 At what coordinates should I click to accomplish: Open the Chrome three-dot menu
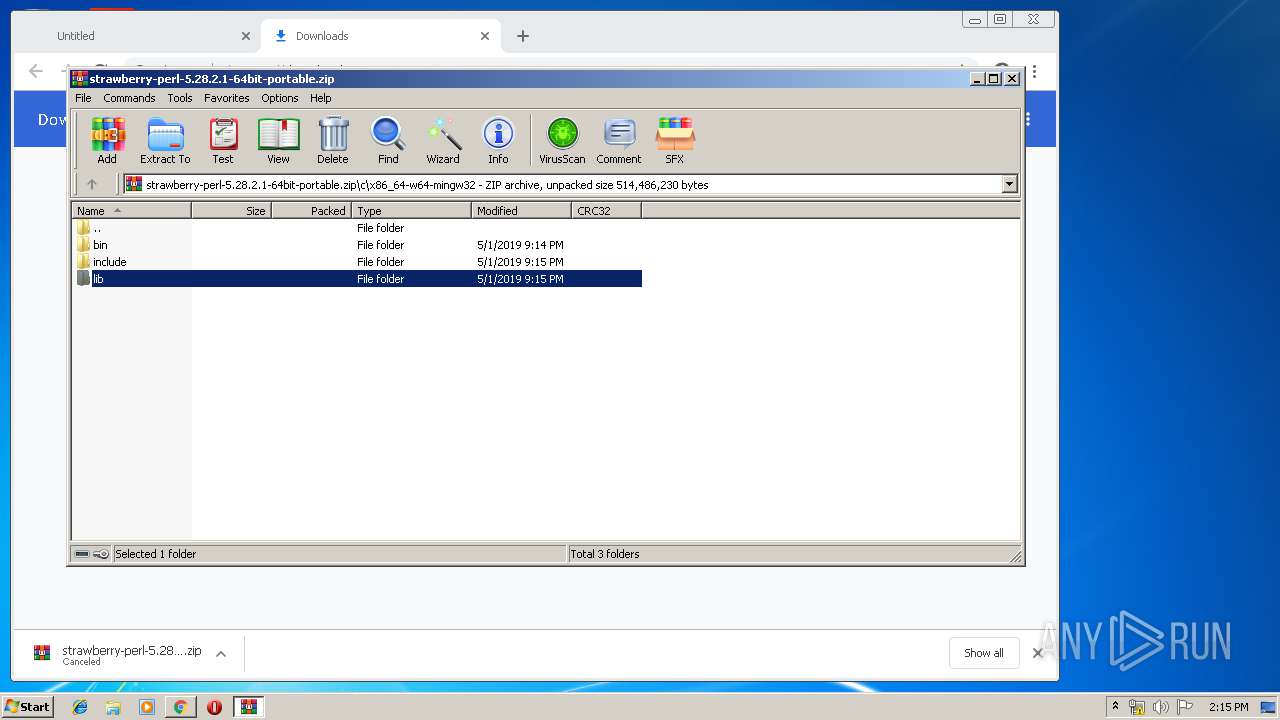[1034, 72]
